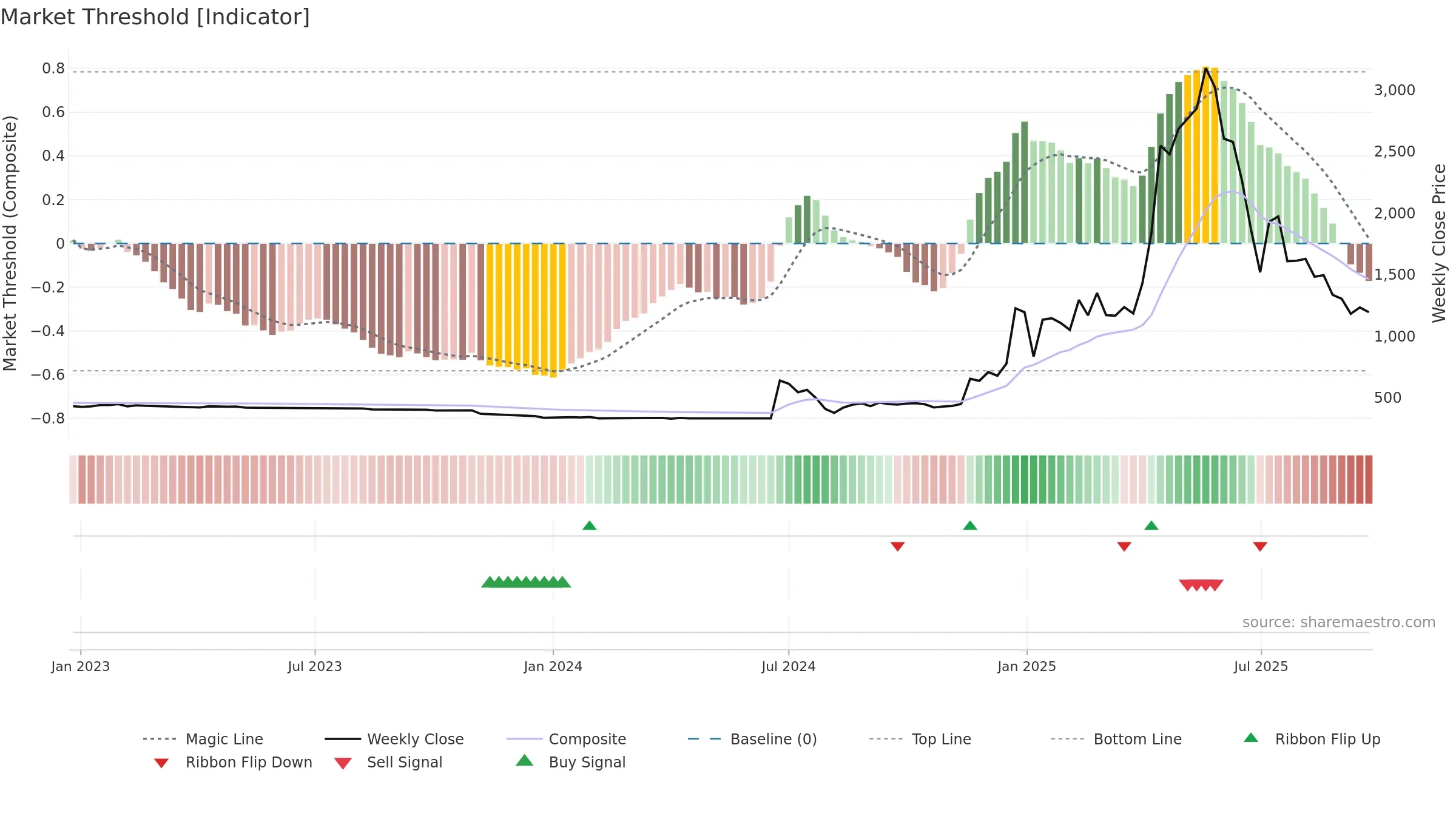Click the 500 right axis price label
Image resolution: width=1456 pixels, height=819 pixels.
[1388, 398]
